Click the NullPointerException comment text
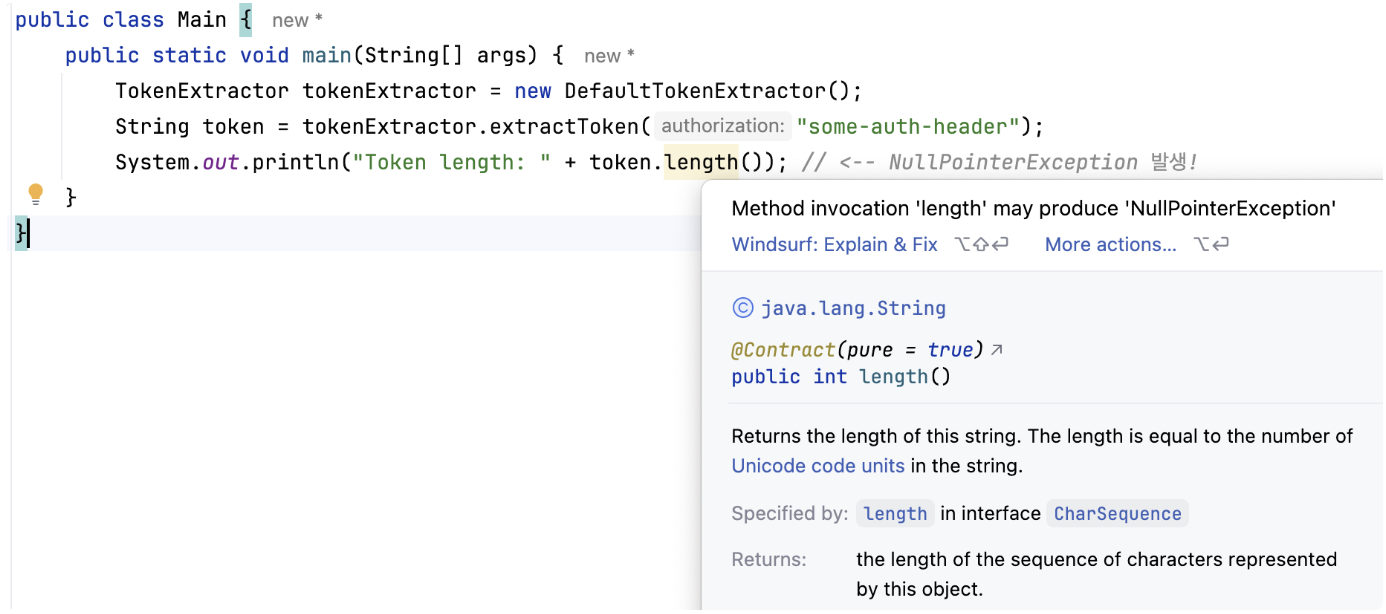The height and width of the screenshot is (614, 1386). point(1012,162)
